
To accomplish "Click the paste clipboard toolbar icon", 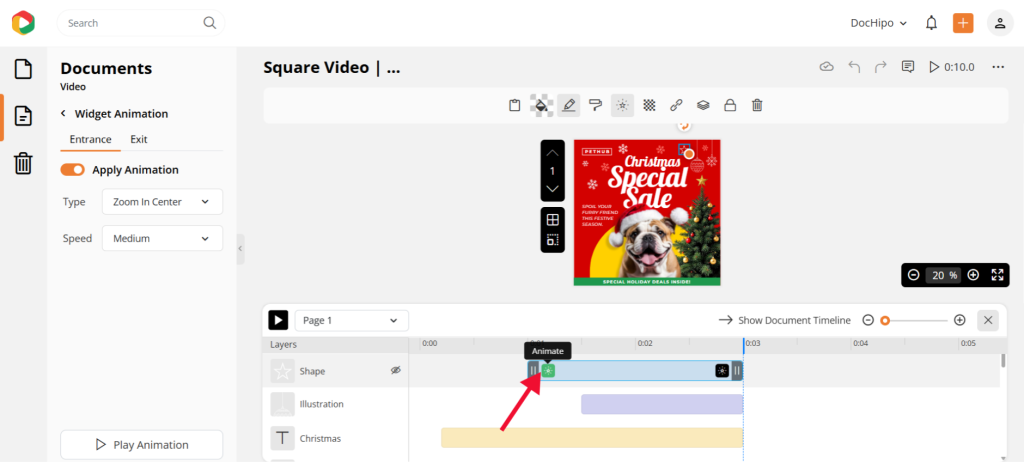I will (x=515, y=105).
